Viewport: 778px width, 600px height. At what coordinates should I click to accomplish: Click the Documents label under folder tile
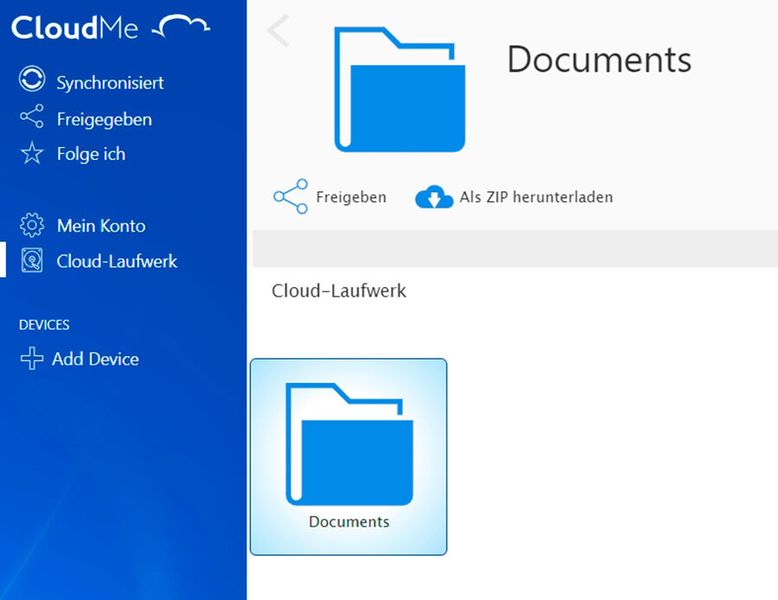(x=349, y=522)
